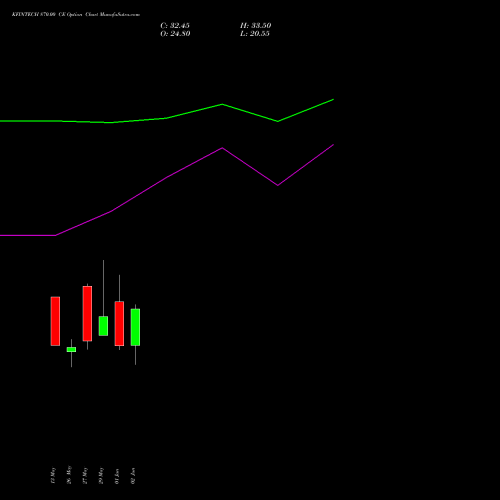Select the red candle for 01 Jun
Image resolution: width=500 pixels, height=500 pixels.
(x=119, y=323)
